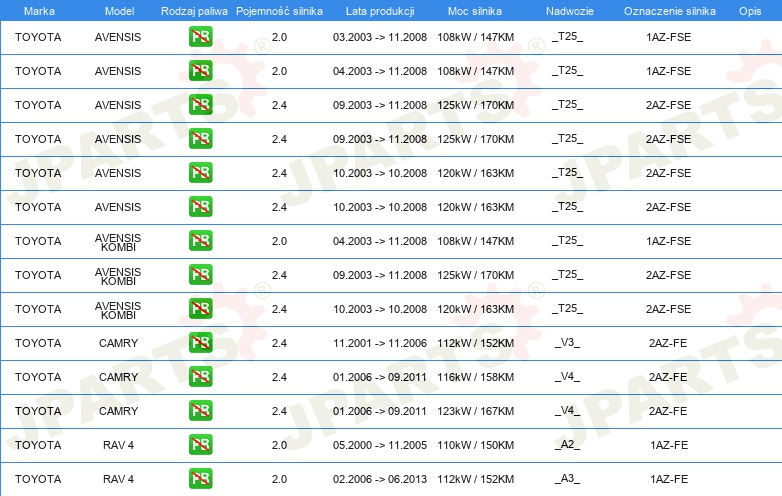Click the fuel icon in the Avensis Kombi 120kW row
The height and width of the screenshot is (496, 782).
[200, 309]
